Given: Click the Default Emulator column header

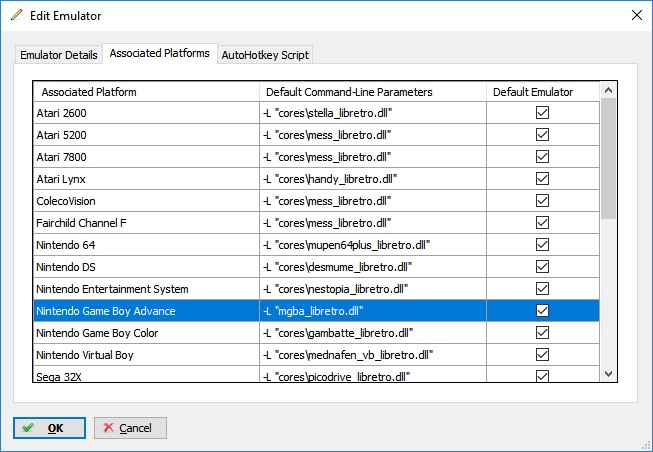Looking at the screenshot, I should pyautogui.click(x=543, y=92).
